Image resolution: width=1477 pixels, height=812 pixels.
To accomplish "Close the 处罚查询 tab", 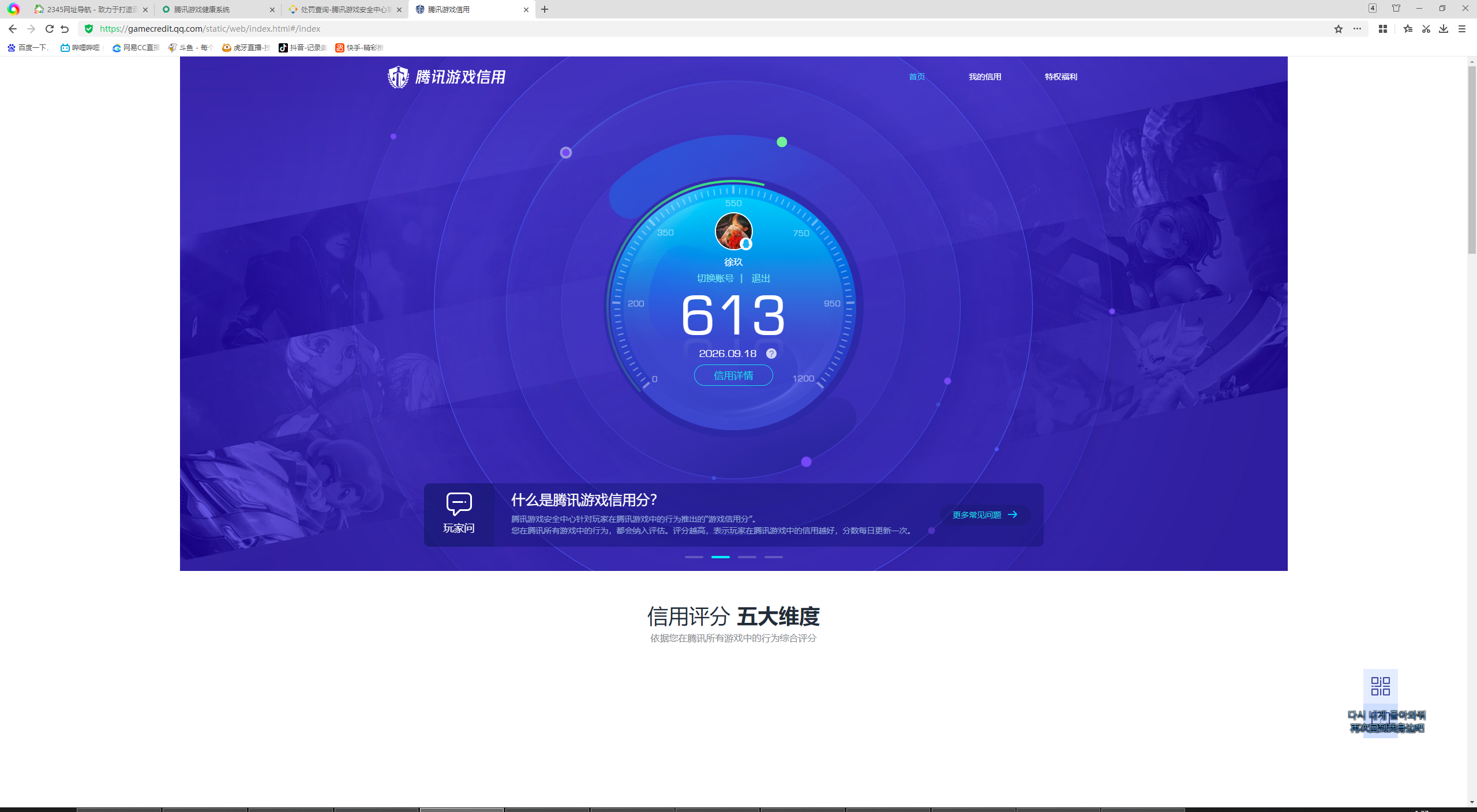I will 399,10.
